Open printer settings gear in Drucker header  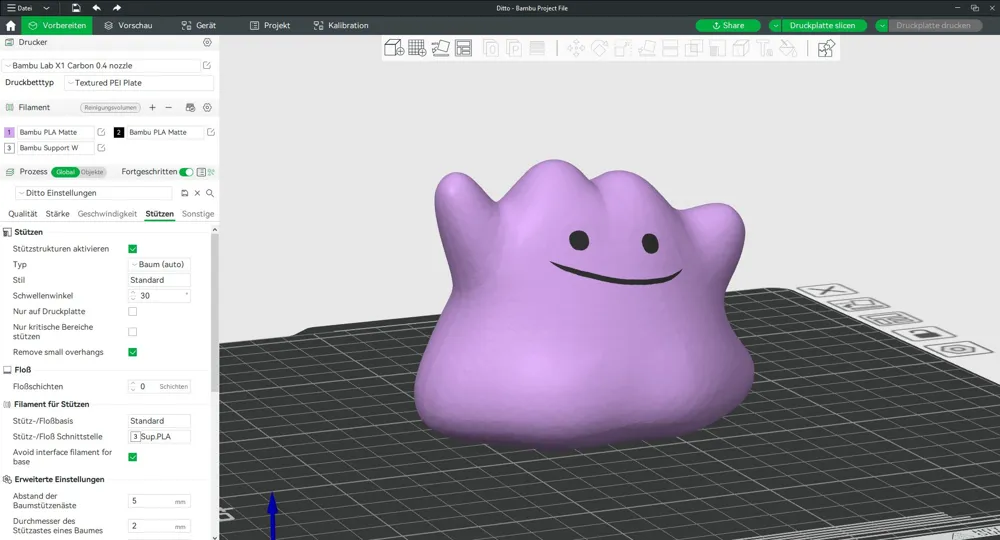(207, 42)
